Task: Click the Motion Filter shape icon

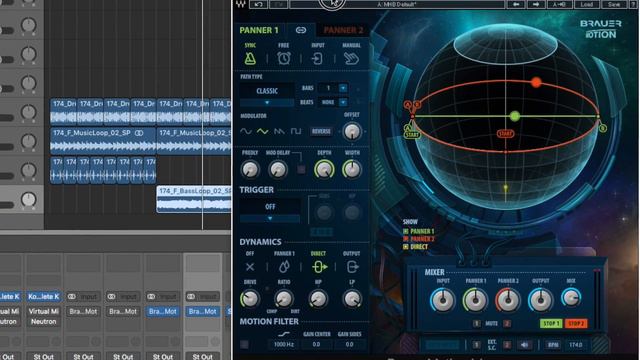Action: point(284,334)
